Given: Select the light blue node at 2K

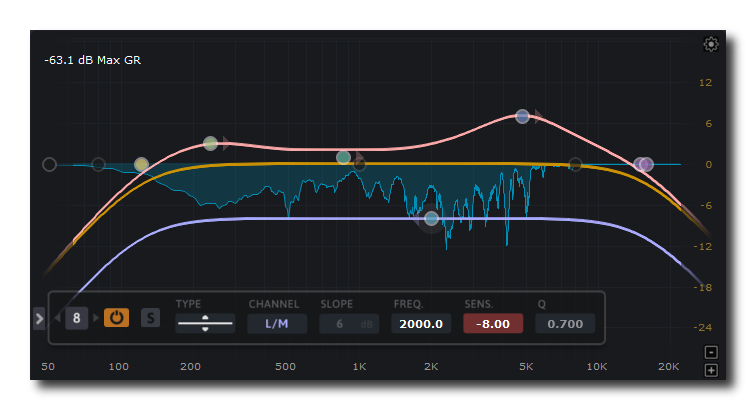Looking at the screenshot, I should 432,219.
